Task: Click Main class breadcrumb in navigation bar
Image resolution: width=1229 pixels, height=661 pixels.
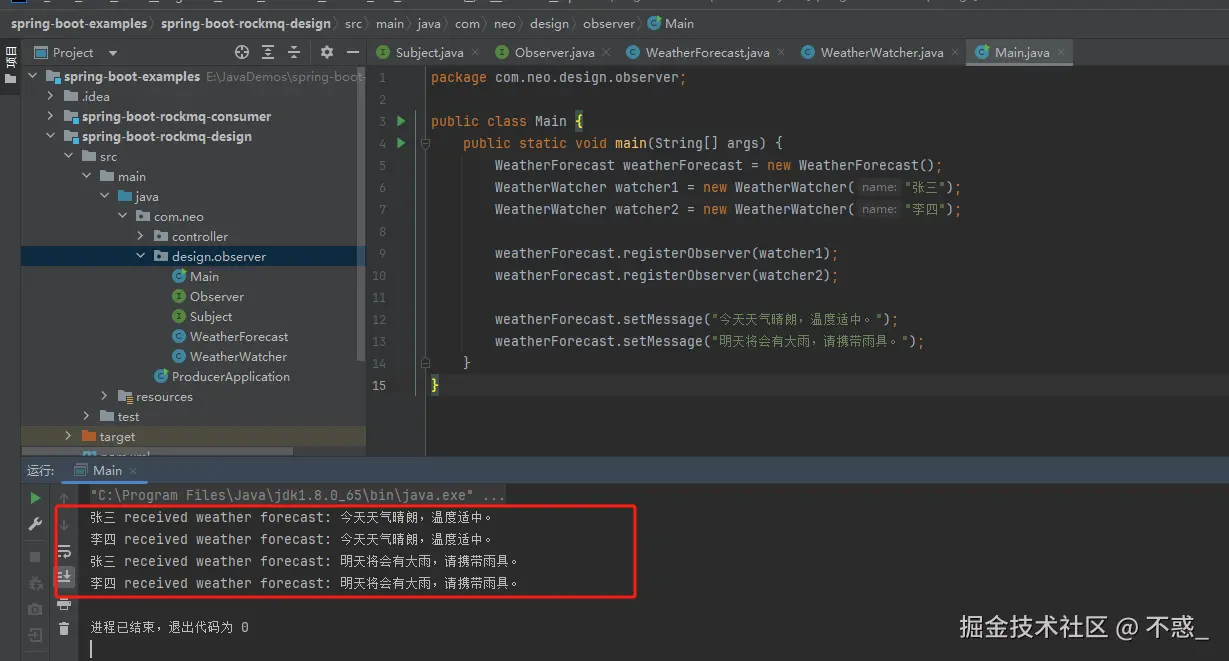Action: tap(670, 23)
